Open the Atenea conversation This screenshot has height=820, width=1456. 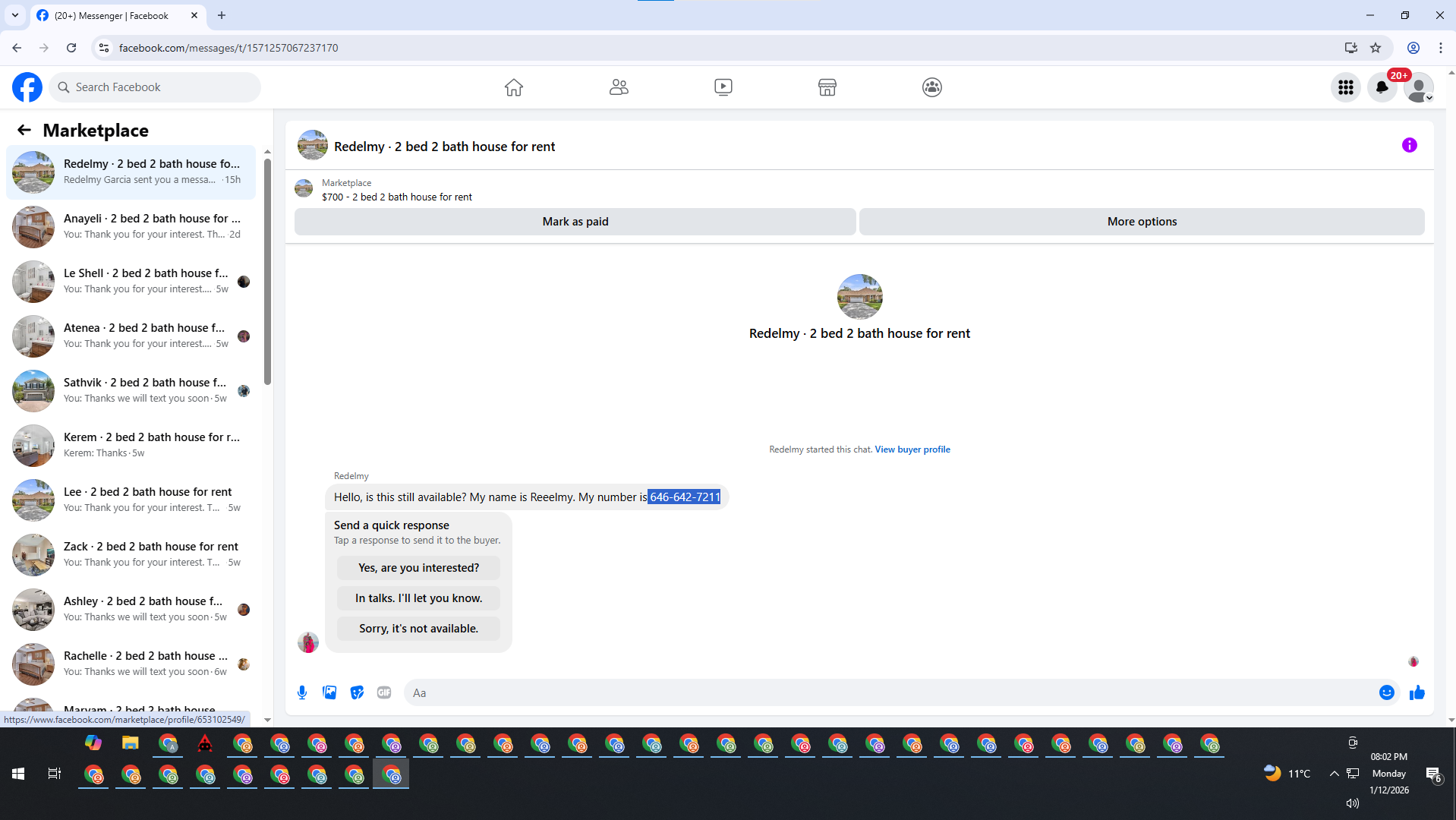pos(131,336)
